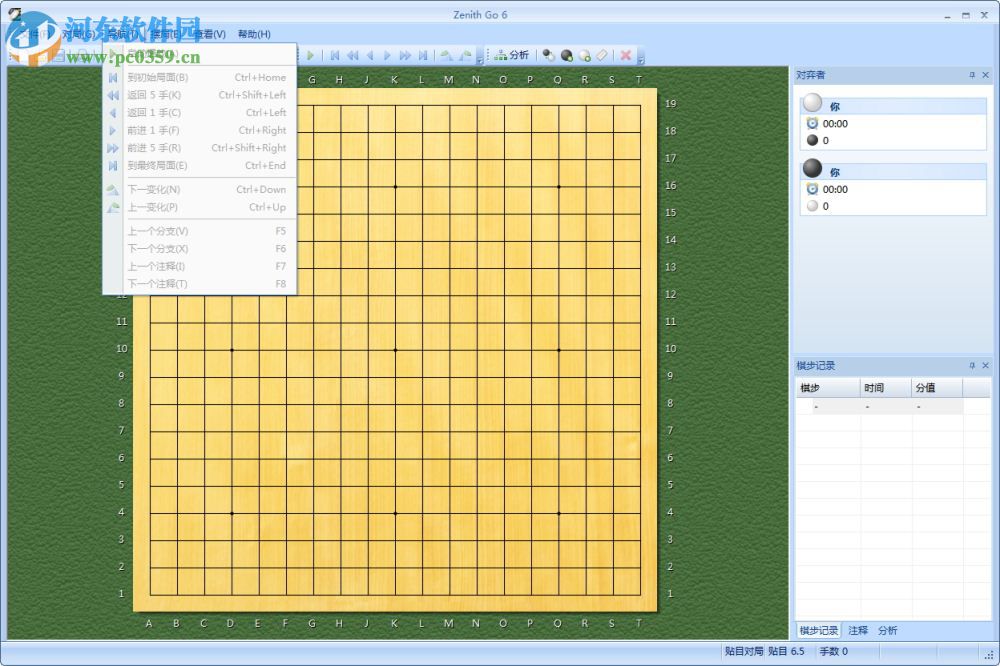
Task: Select the jump-to-first-move toolbar icon
Action: point(335,55)
